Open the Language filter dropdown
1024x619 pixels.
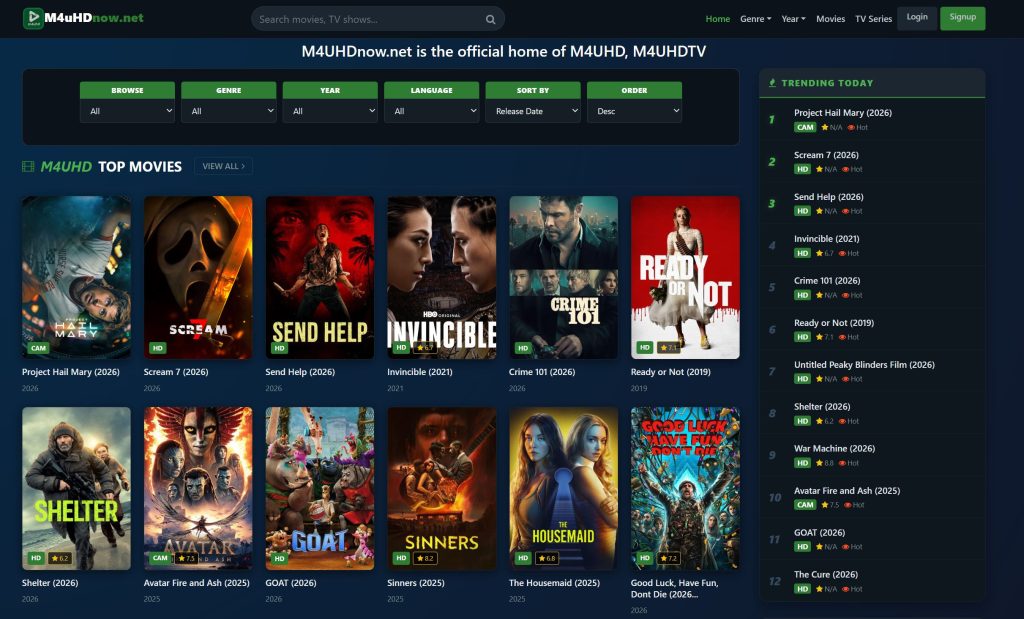pyautogui.click(x=431, y=110)
